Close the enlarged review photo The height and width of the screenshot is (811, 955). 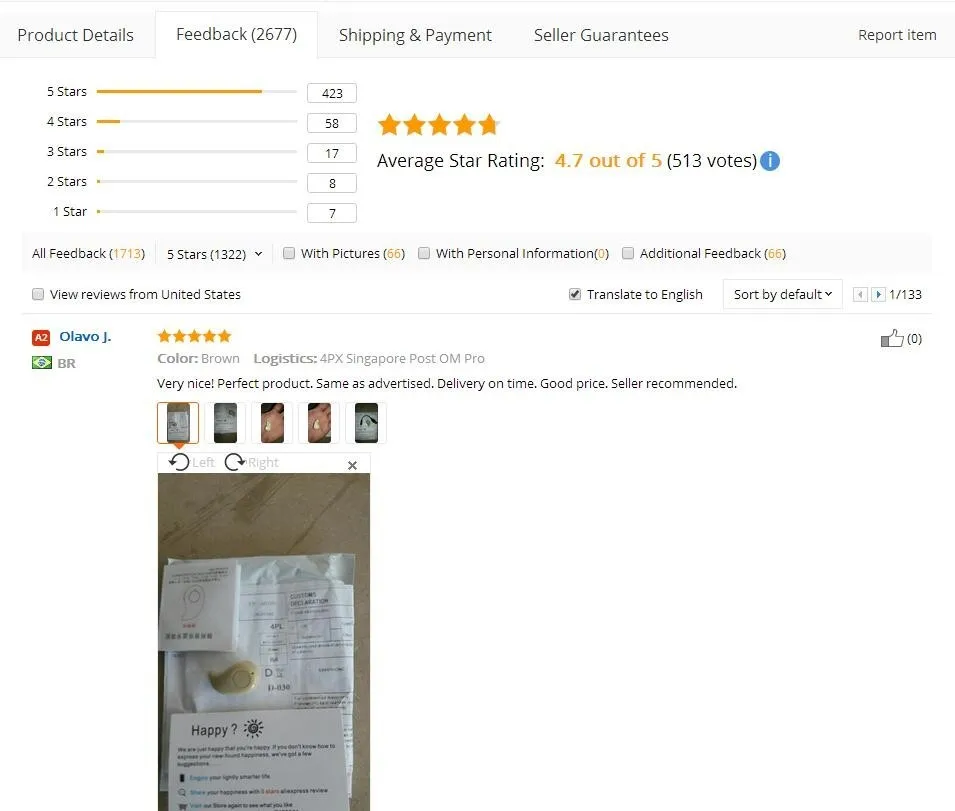[x=352, y=465]
